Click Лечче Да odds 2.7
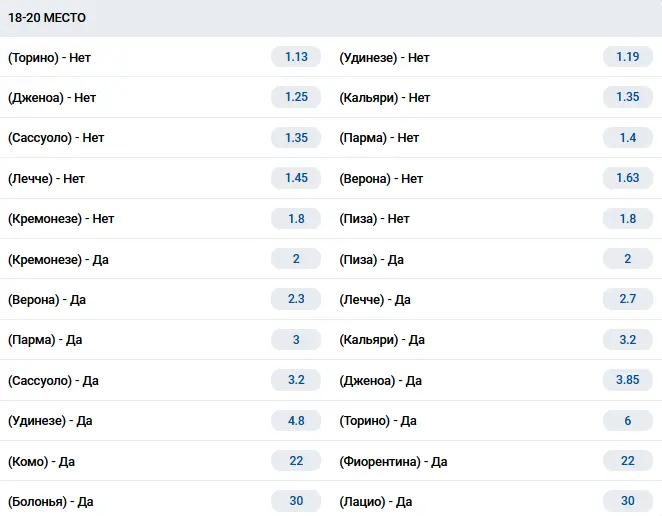 pyautogui.click(x=627, y=299)
